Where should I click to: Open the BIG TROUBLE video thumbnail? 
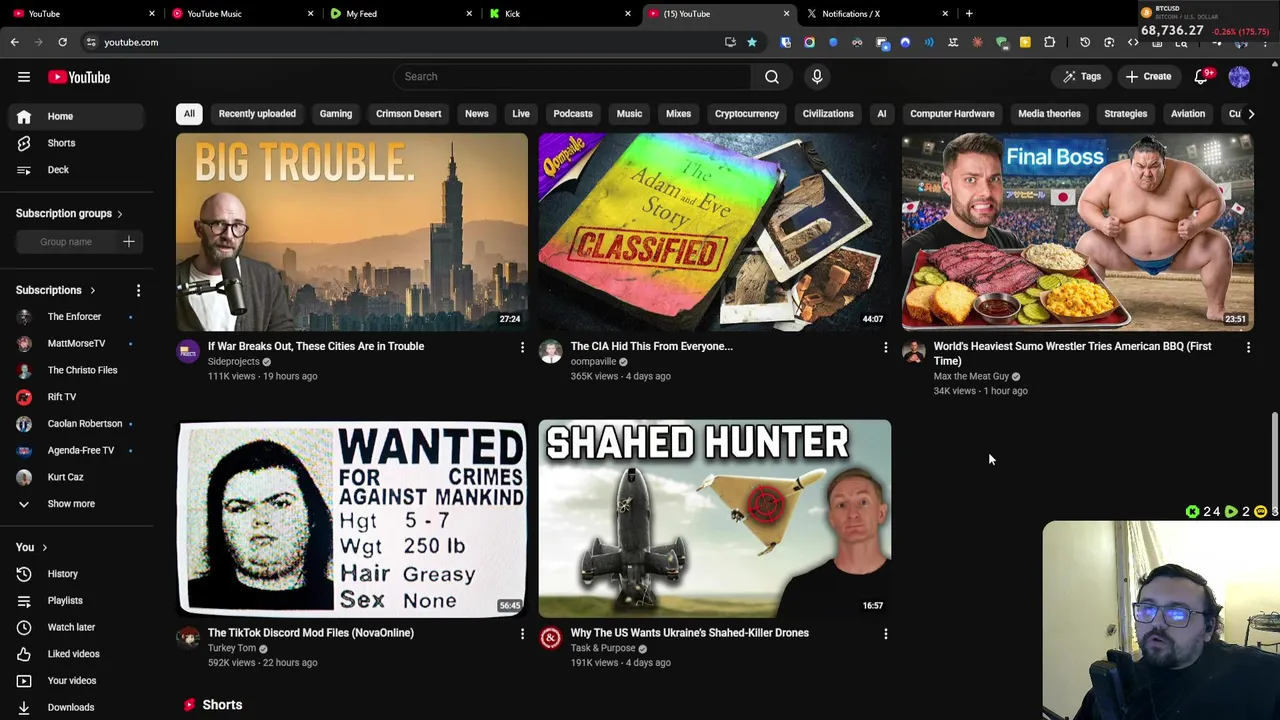pyautogui.click(x=352, y=232)
